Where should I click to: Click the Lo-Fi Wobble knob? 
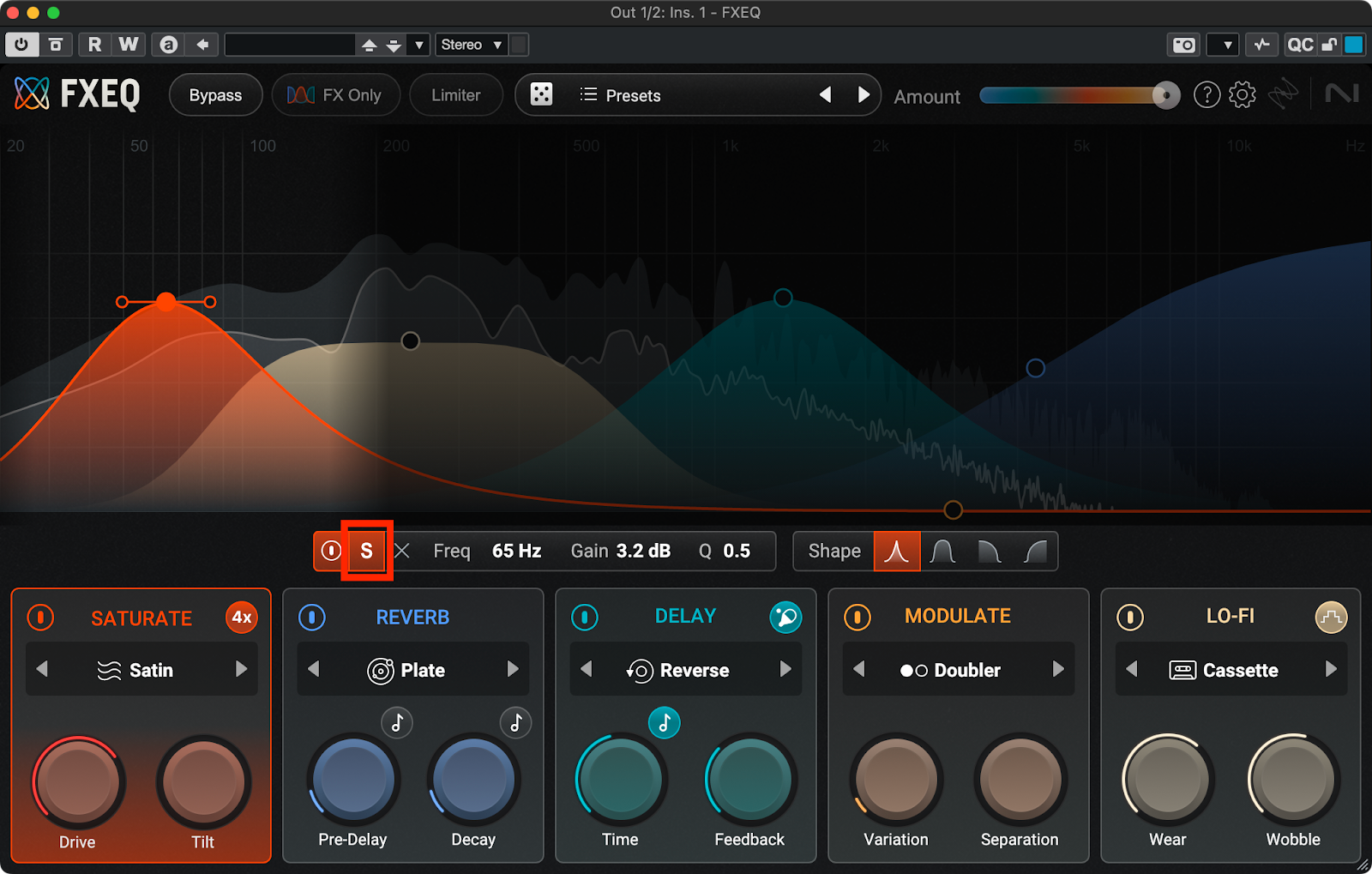(x=1293, y=780)
